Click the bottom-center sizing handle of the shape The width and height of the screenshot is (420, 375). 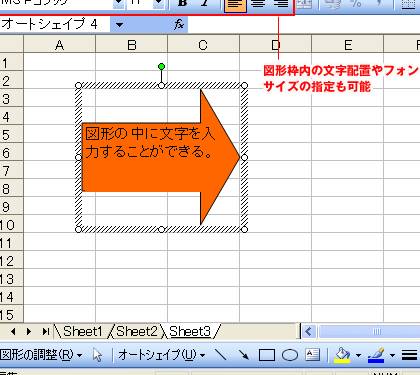(x=161, y=229)
